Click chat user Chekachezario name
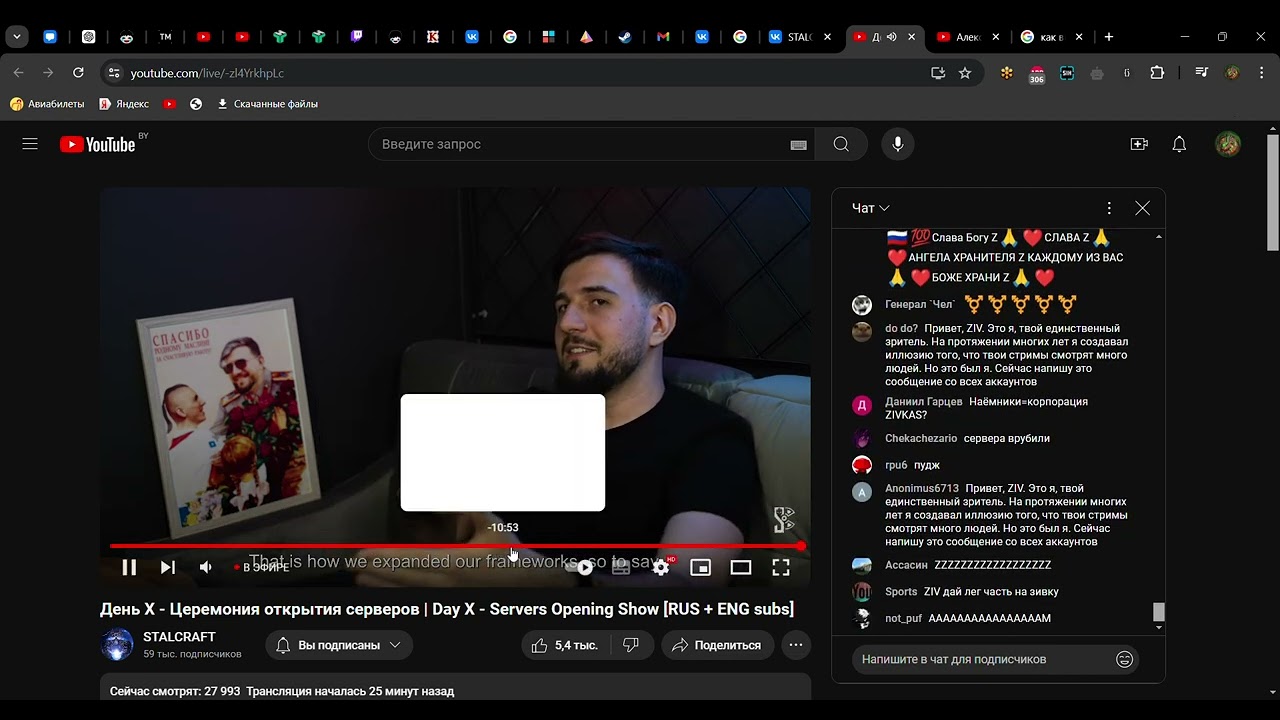 click(921, 439)
